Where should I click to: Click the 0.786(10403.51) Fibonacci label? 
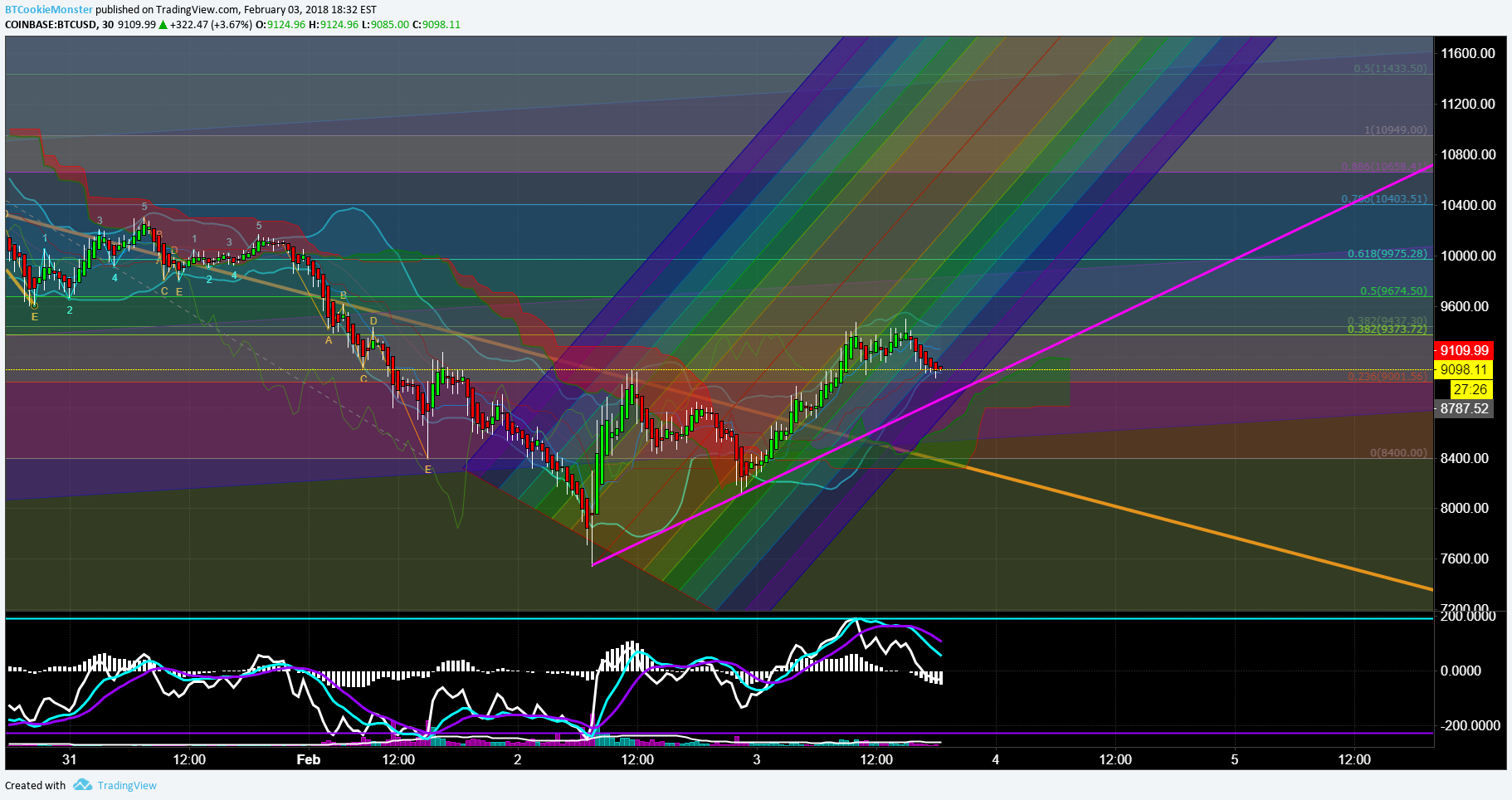[x=1384, y=198]
